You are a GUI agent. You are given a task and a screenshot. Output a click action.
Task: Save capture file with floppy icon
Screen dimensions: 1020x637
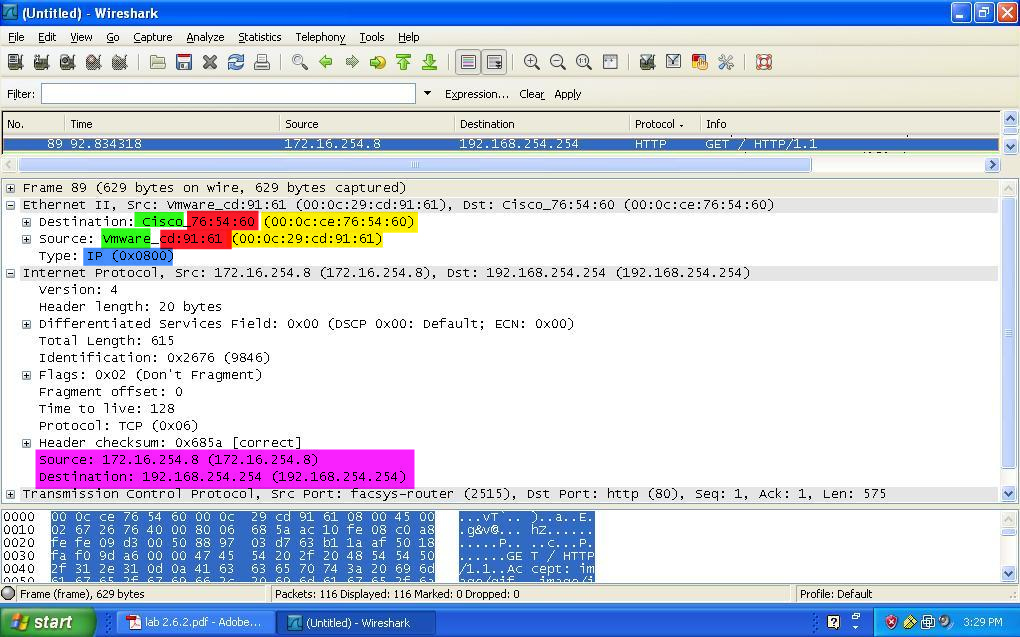pyautogui.click(x=184, y=62)
